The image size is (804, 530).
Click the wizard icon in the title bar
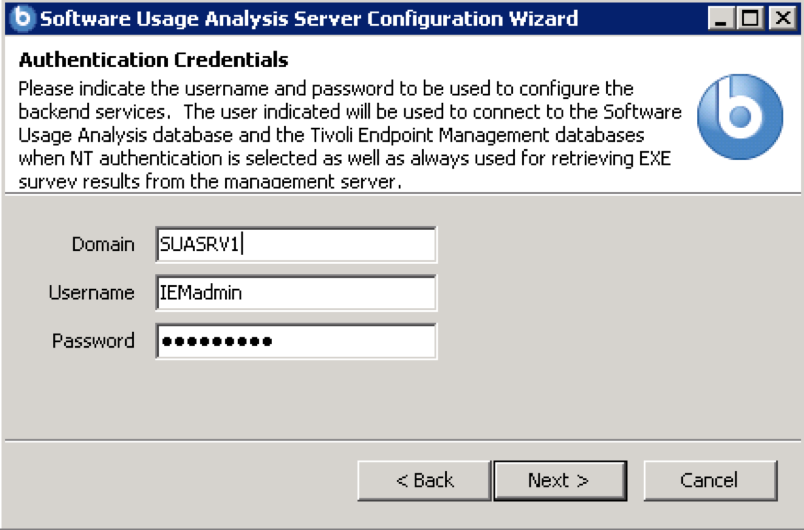pyautogui.click(x=21, y=18)
